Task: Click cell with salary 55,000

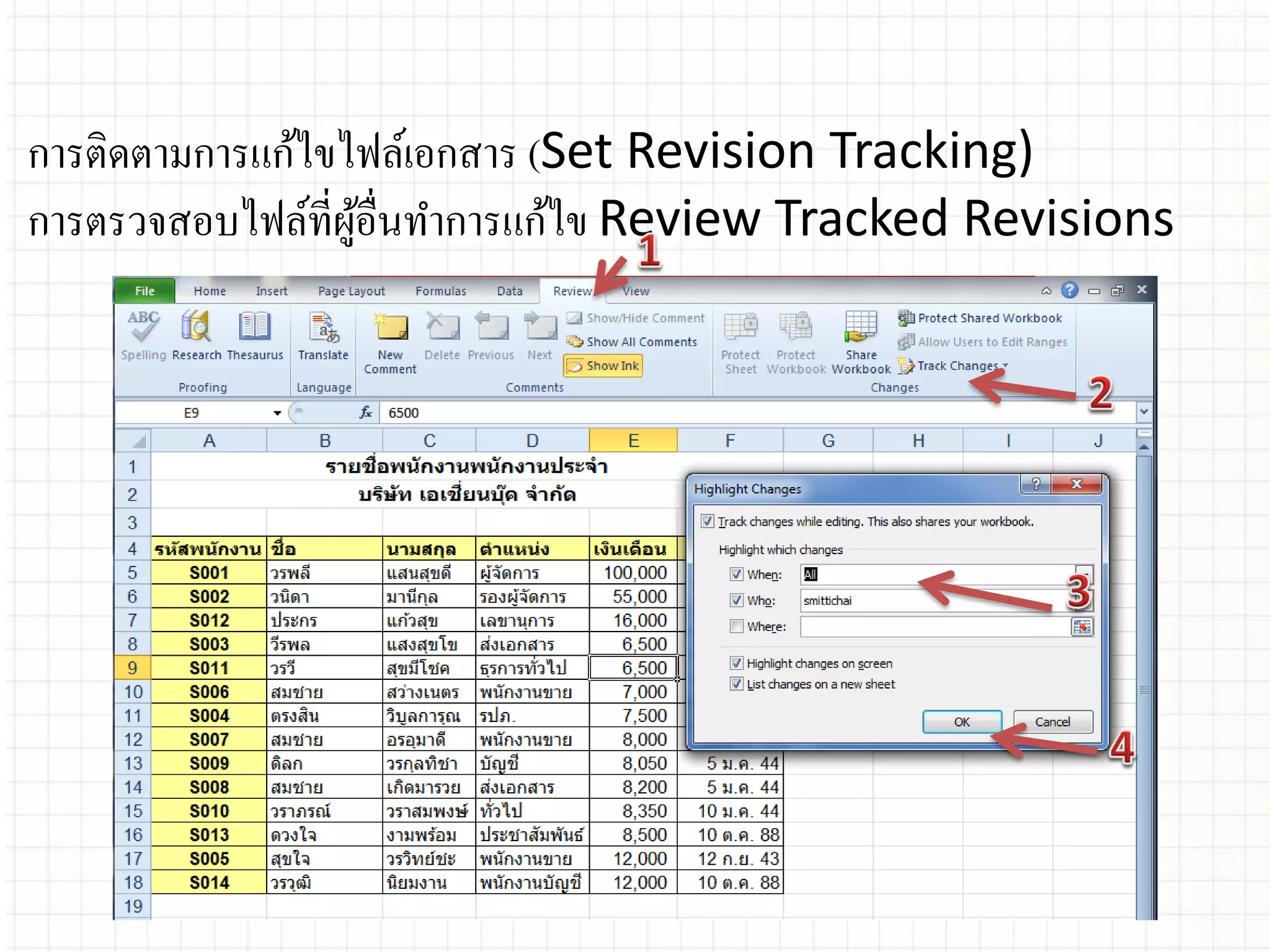Action: tap(633, 596)
